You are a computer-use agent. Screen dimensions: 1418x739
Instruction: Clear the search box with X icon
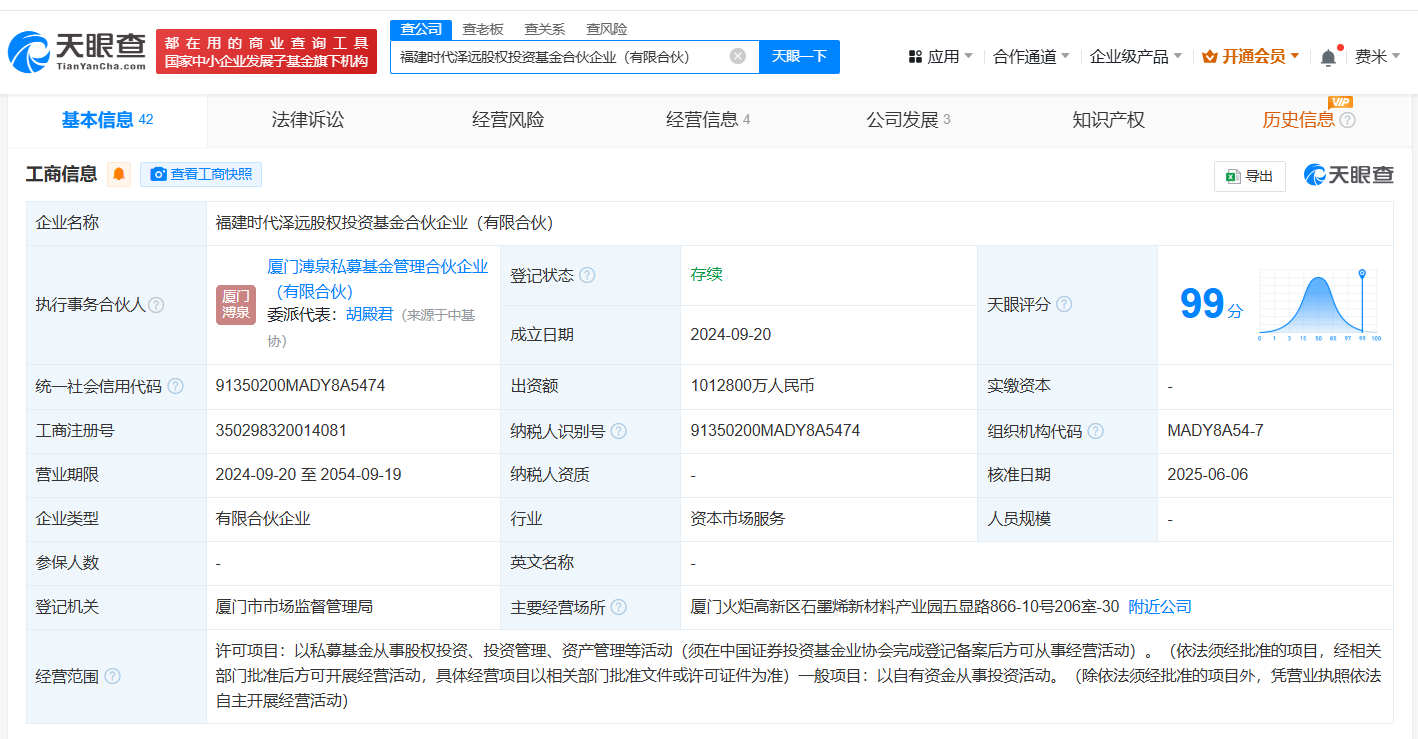click(738, 56)
